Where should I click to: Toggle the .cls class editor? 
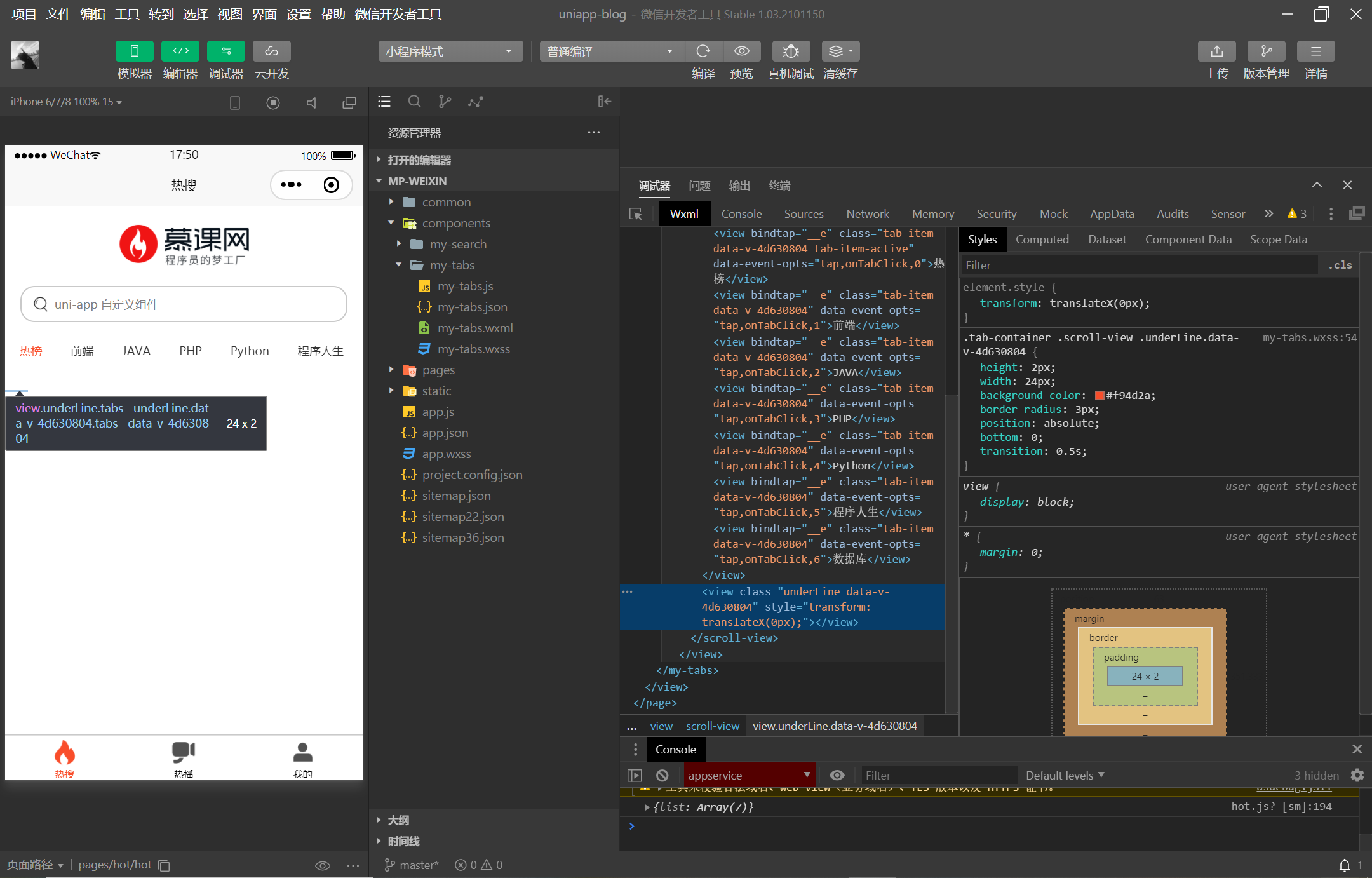[x=1340, y=266]
